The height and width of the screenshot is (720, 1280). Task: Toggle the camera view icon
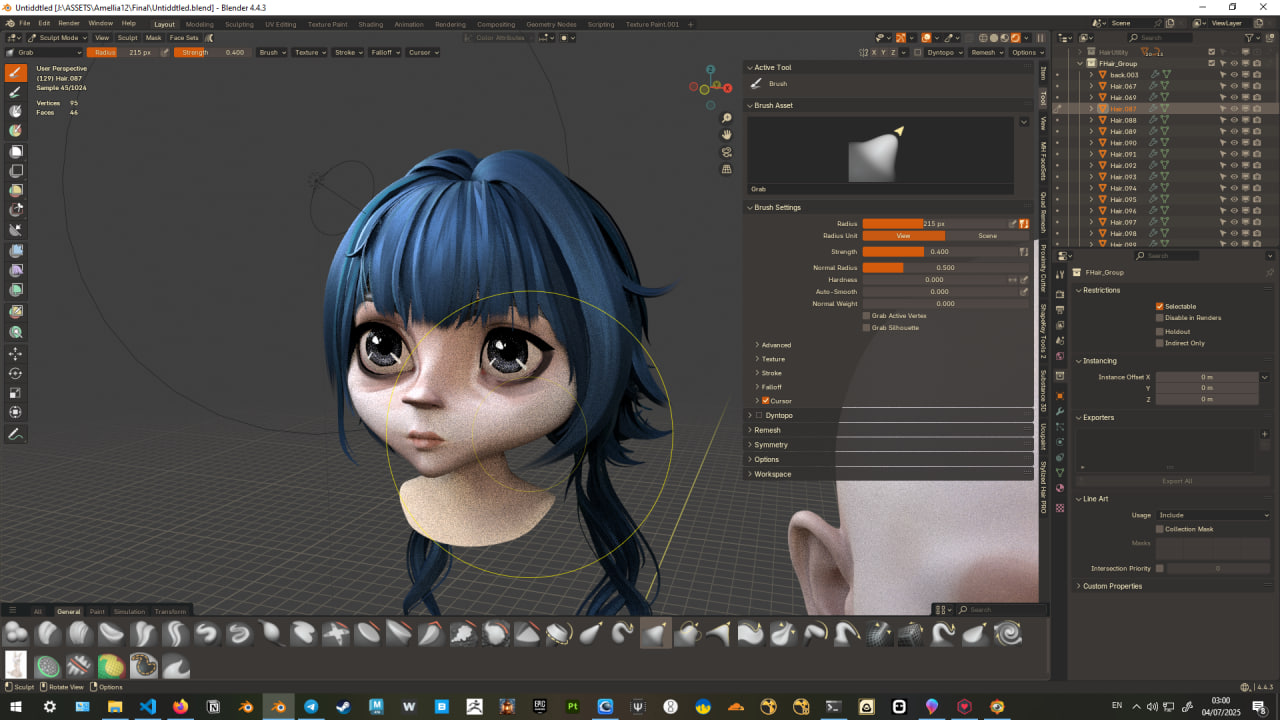click(727, 152)
